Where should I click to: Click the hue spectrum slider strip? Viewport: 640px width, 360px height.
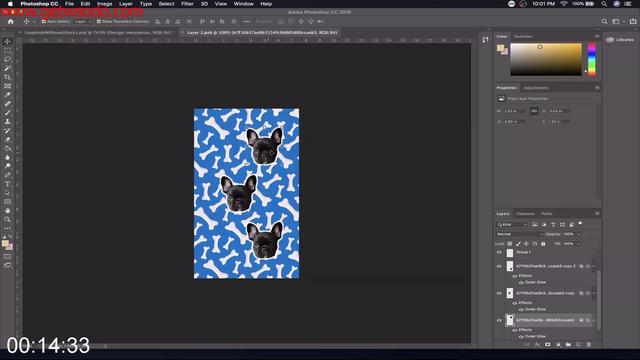point(591,59)
